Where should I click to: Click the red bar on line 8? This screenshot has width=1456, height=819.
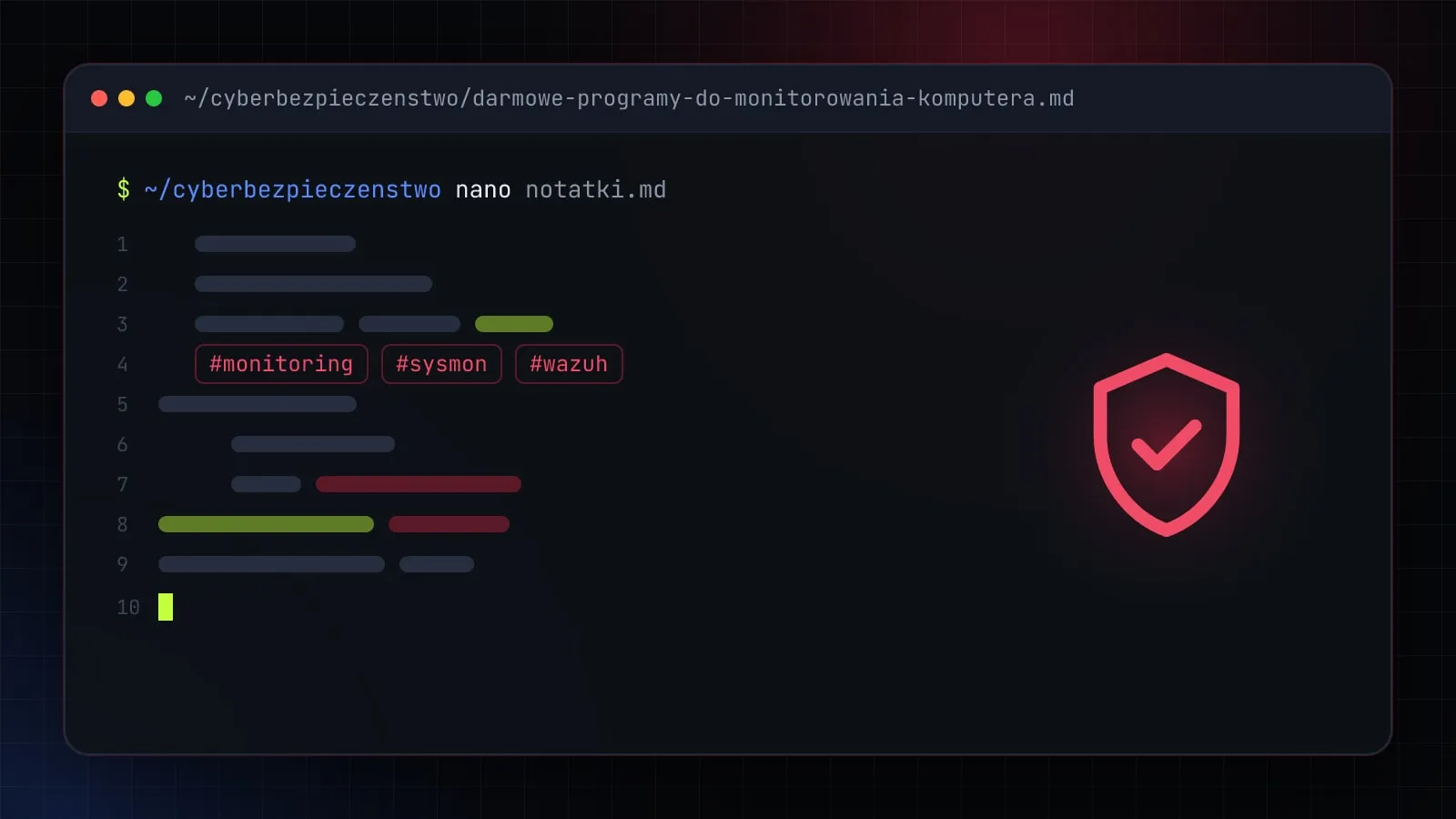pyautogui.click(x=449, y=524)
